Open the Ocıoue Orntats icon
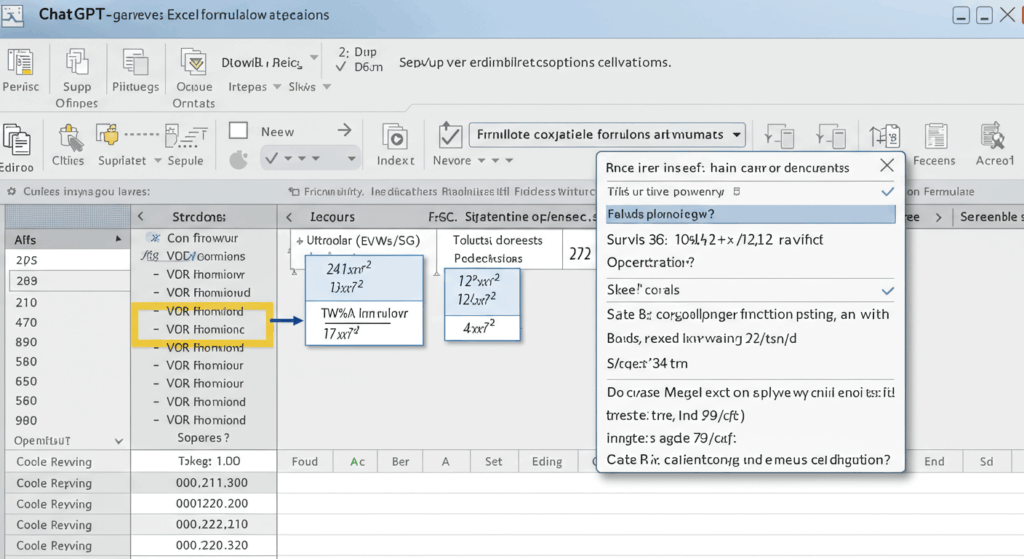This screenshot has width=1024, height=559. pos(194,62)
